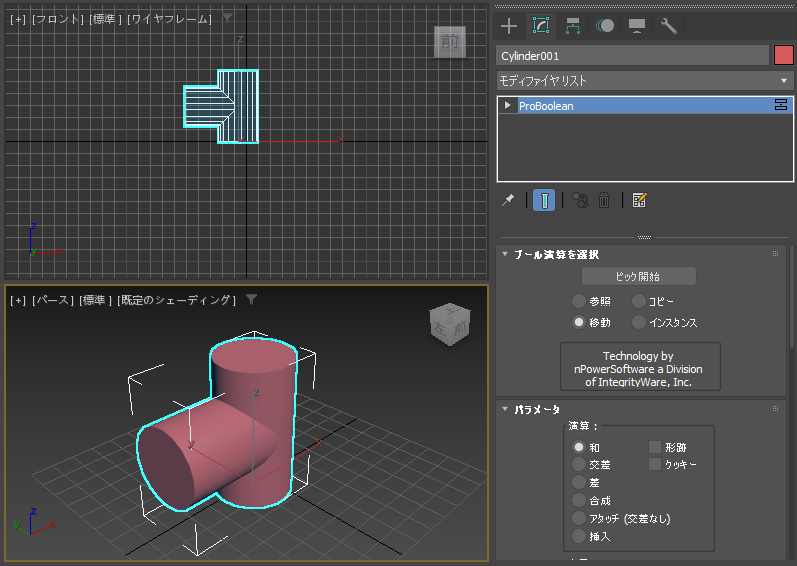Open the Motion panel tab

pyautogui.click(x=605, y=26)
